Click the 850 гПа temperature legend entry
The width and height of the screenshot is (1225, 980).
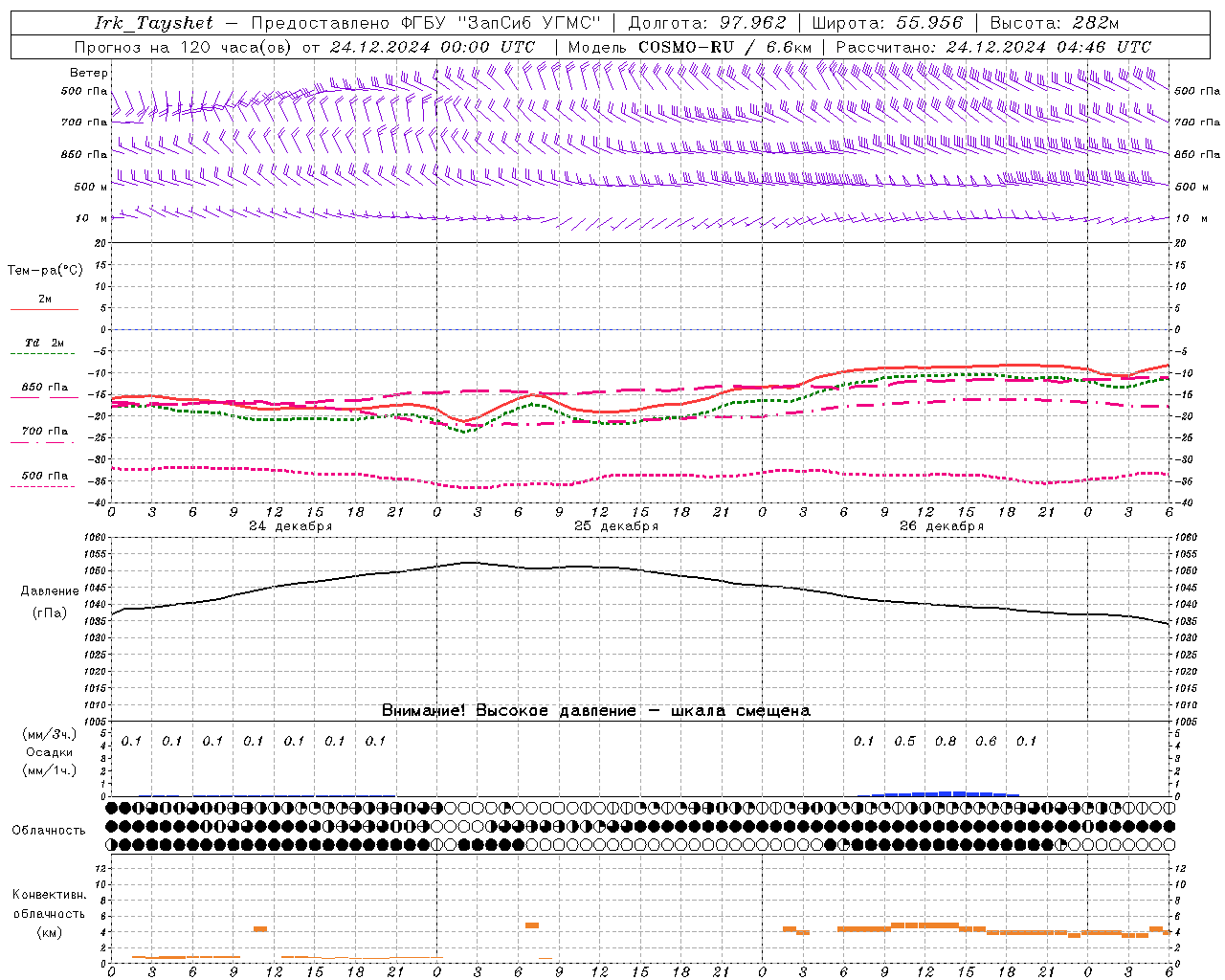(45, 388)
